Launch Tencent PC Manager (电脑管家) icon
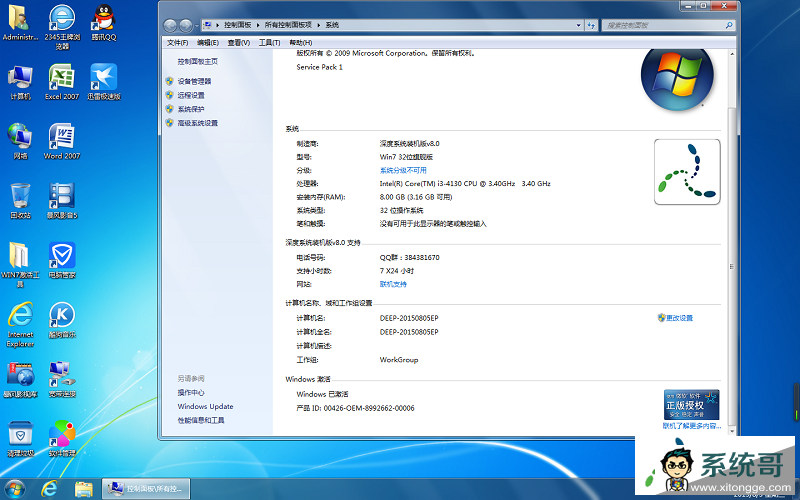The height and width of the screenshot is (500, 800). [62, 261]
